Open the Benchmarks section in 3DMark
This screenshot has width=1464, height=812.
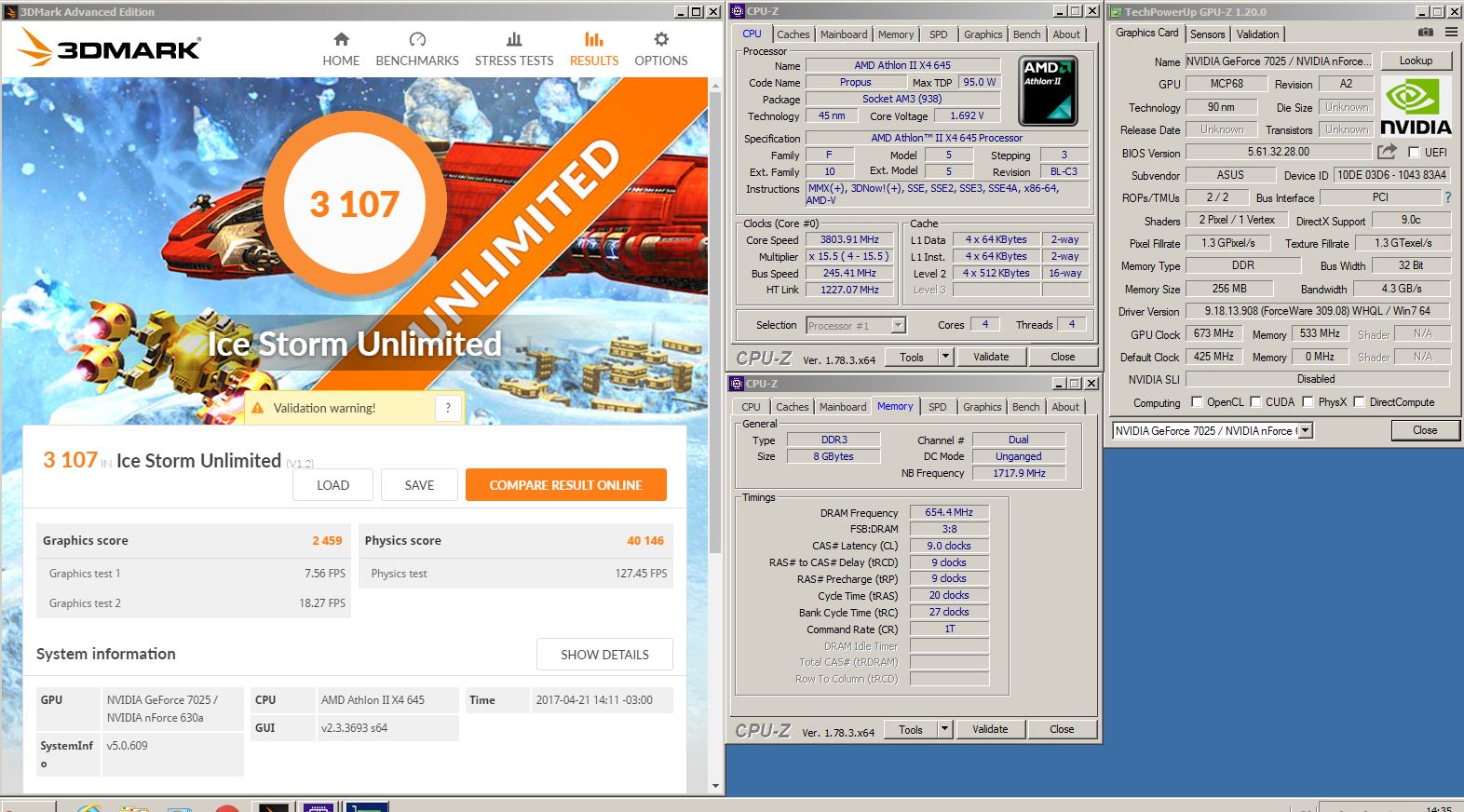417,49
